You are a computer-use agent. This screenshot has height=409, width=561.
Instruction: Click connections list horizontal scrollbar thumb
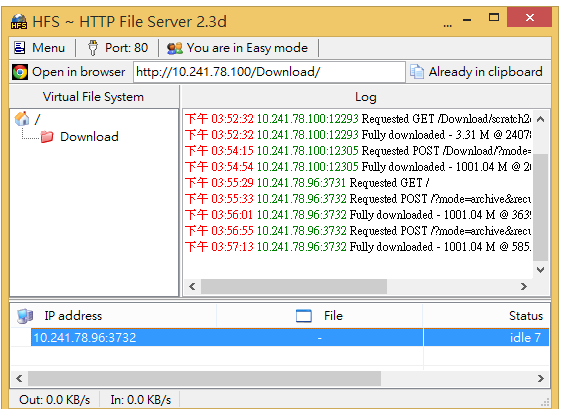[x=205, y=378]
